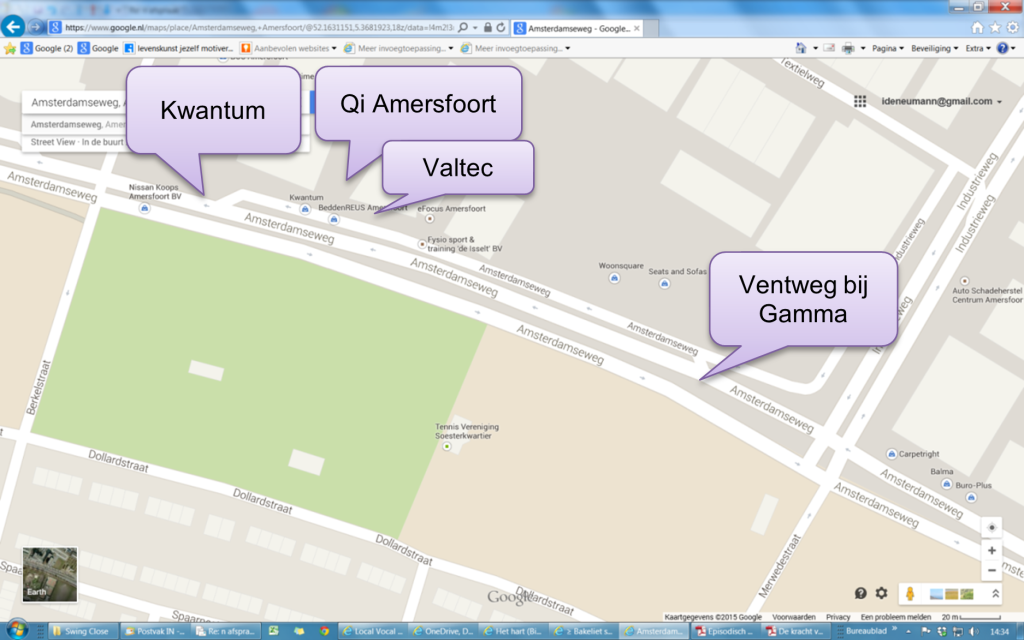Screen dimensions: 1024x640
Task: Click Een probleem melden link
Action: coord(896,617)
